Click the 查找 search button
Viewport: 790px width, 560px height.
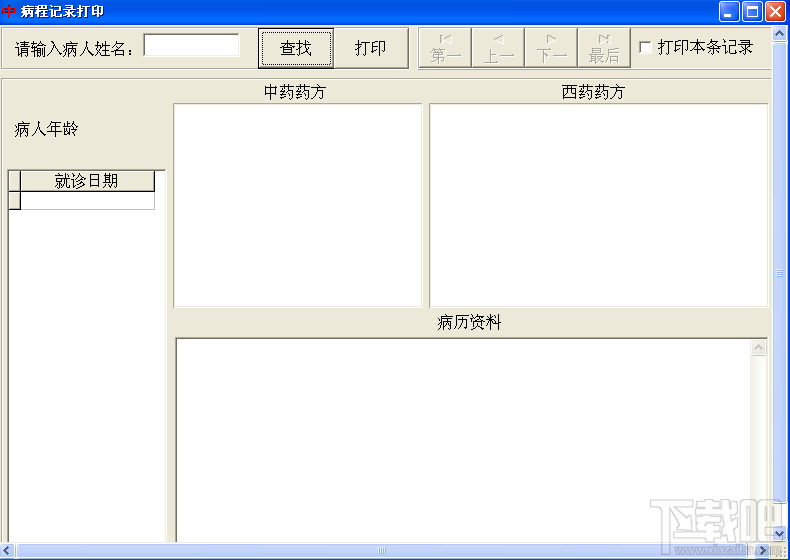[296, 48]
